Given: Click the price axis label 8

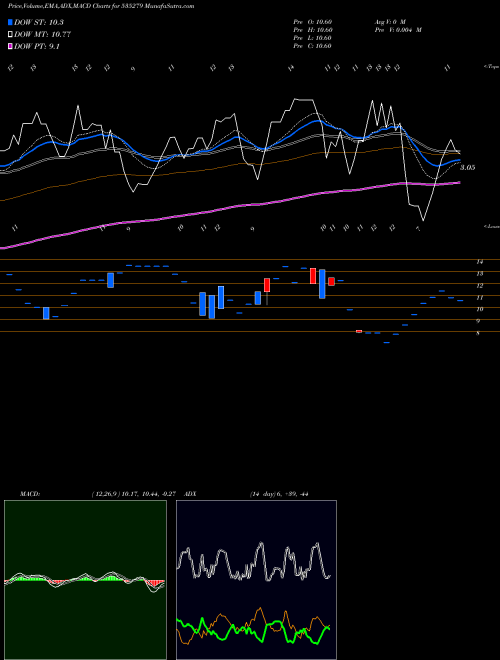Looking at the screenshot, I should 478,333.
